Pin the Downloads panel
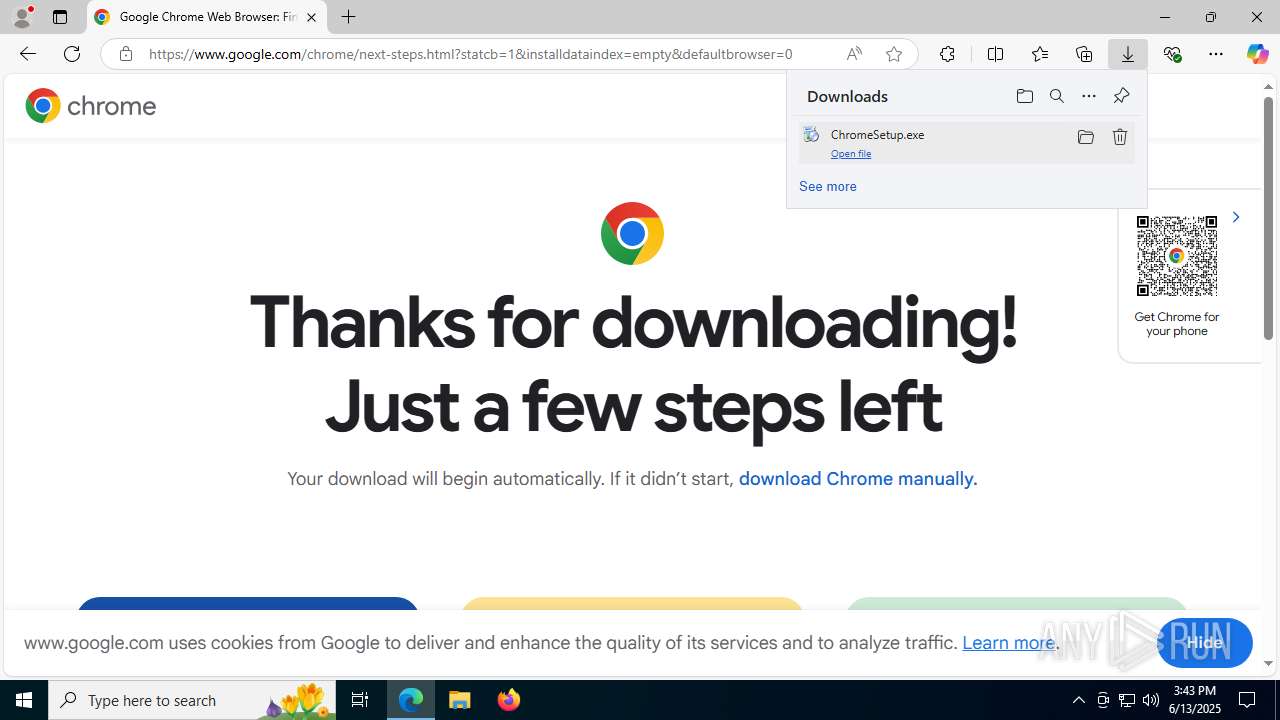 (x=1121, y=96)
